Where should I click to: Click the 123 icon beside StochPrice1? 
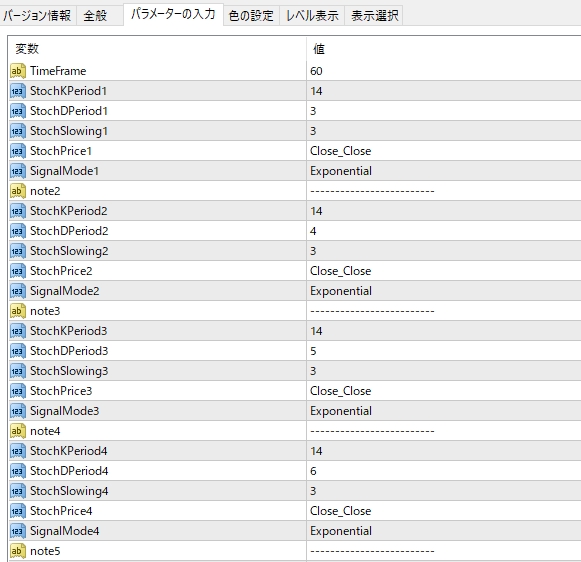[x=18, y=151]
